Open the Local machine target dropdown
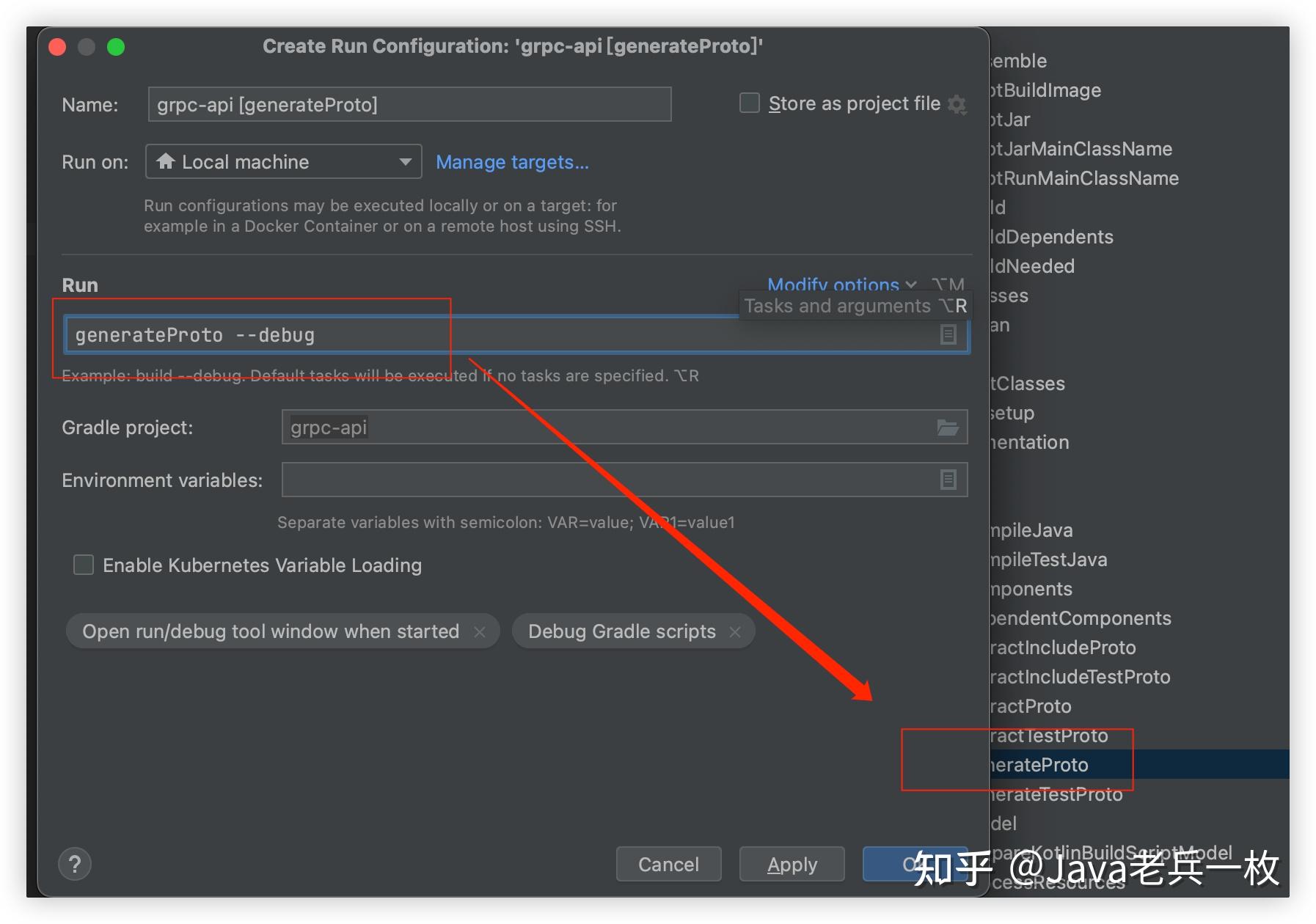This screenshot has width=1316, height=924. pos(406,161)
